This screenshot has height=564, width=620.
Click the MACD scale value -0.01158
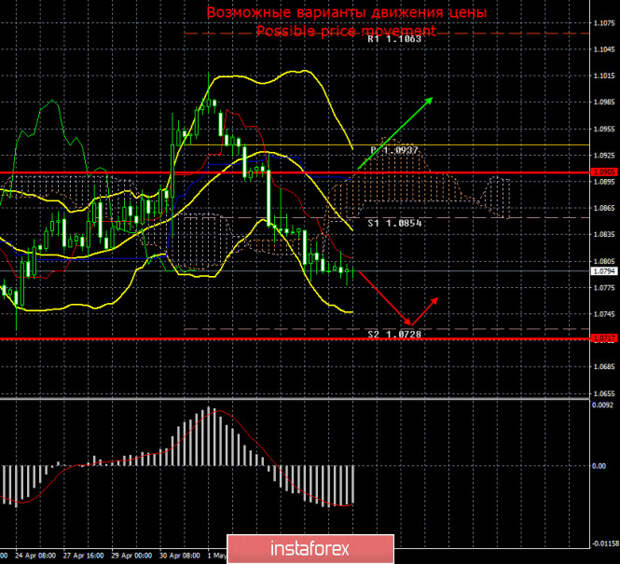click(x=605, y=544)
